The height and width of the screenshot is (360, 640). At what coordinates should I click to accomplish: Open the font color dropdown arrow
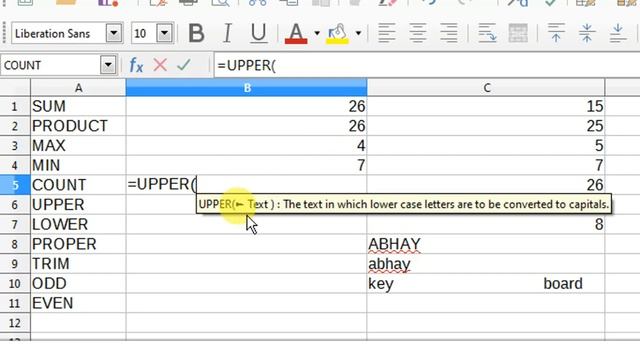tap(317, 33)
